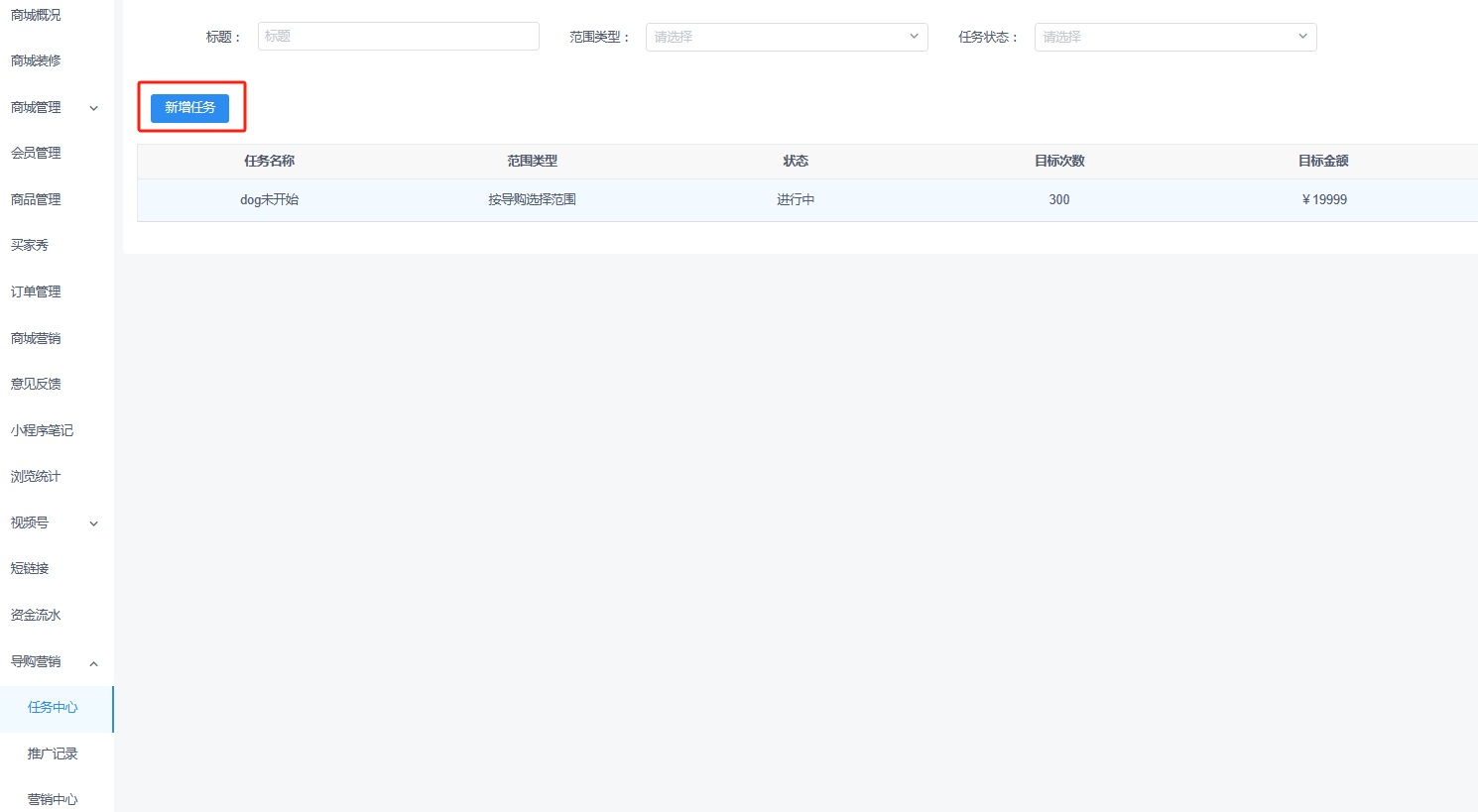The image size is (1478, 812).
Task: Collapse the 导购营销 sidebar chevron
Action: 94,663
